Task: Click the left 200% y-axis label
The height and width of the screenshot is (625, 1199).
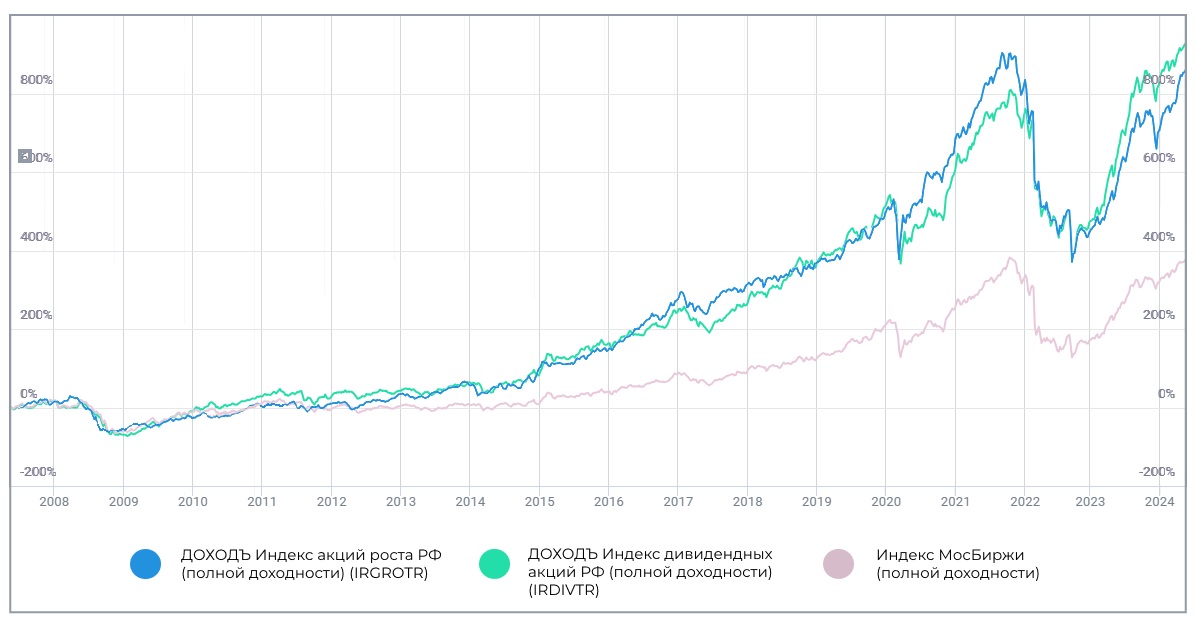Action: coord(37,315)
